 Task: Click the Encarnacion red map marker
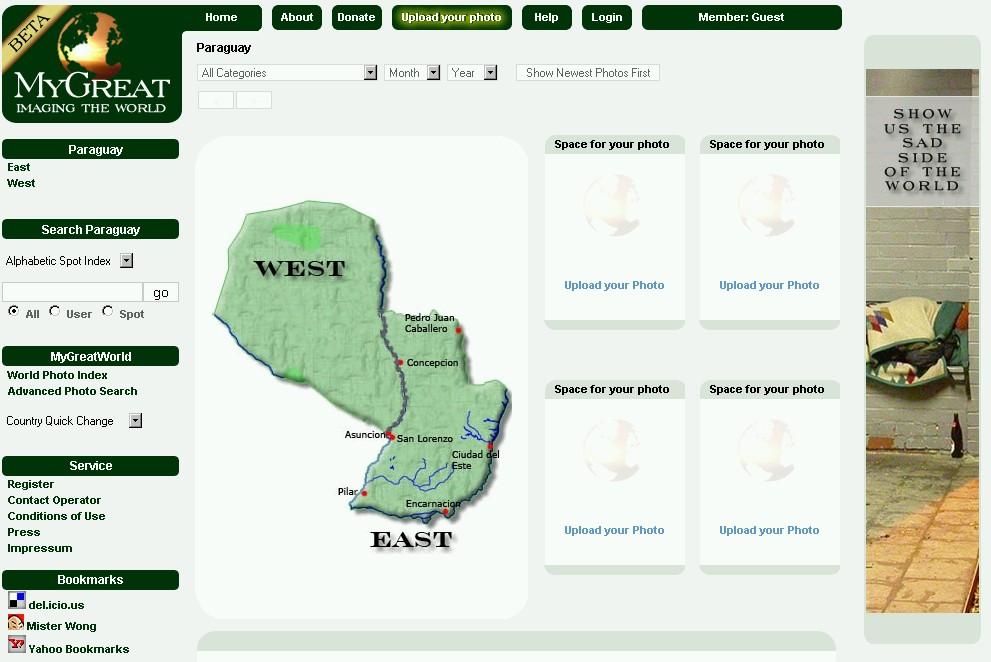[x=446, y=512]
